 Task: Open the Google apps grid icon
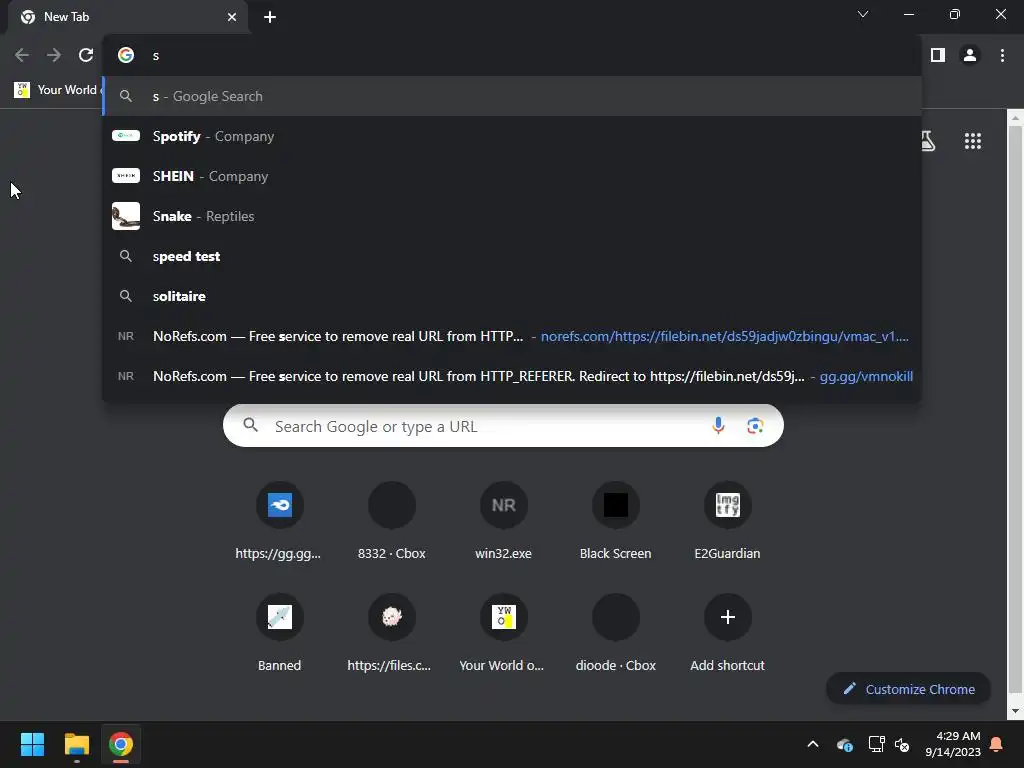click(972, 141)
